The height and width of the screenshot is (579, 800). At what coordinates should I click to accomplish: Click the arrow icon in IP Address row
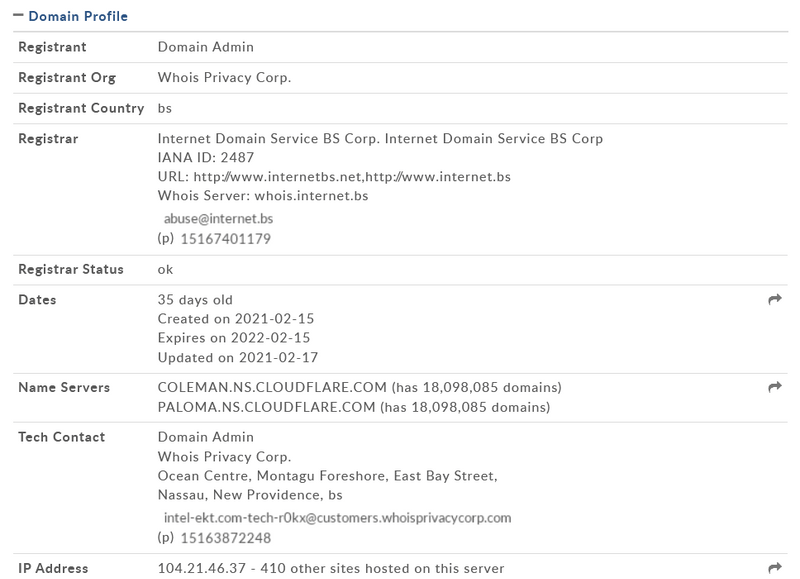click(774, 567)
